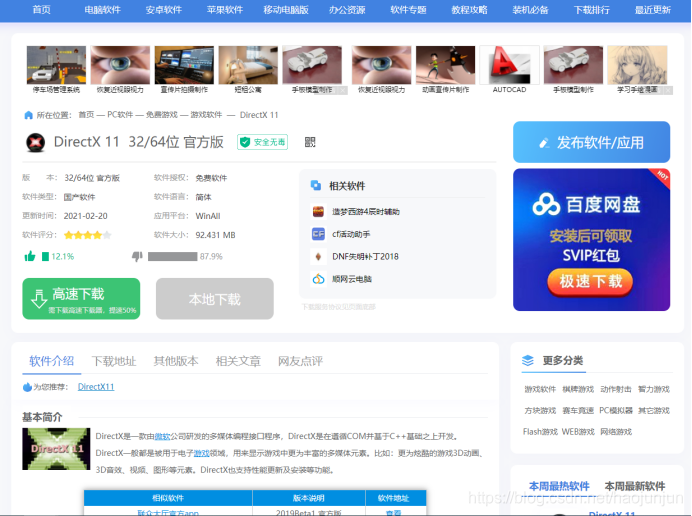Open 赛车竞速 category link

[578, 411]
